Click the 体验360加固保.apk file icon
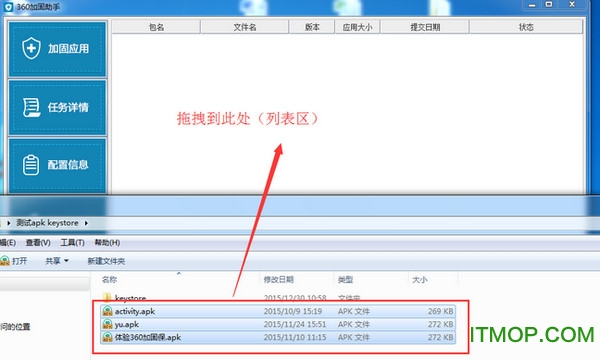Viewport: 600px width, 360px height. tap(108, 337)
